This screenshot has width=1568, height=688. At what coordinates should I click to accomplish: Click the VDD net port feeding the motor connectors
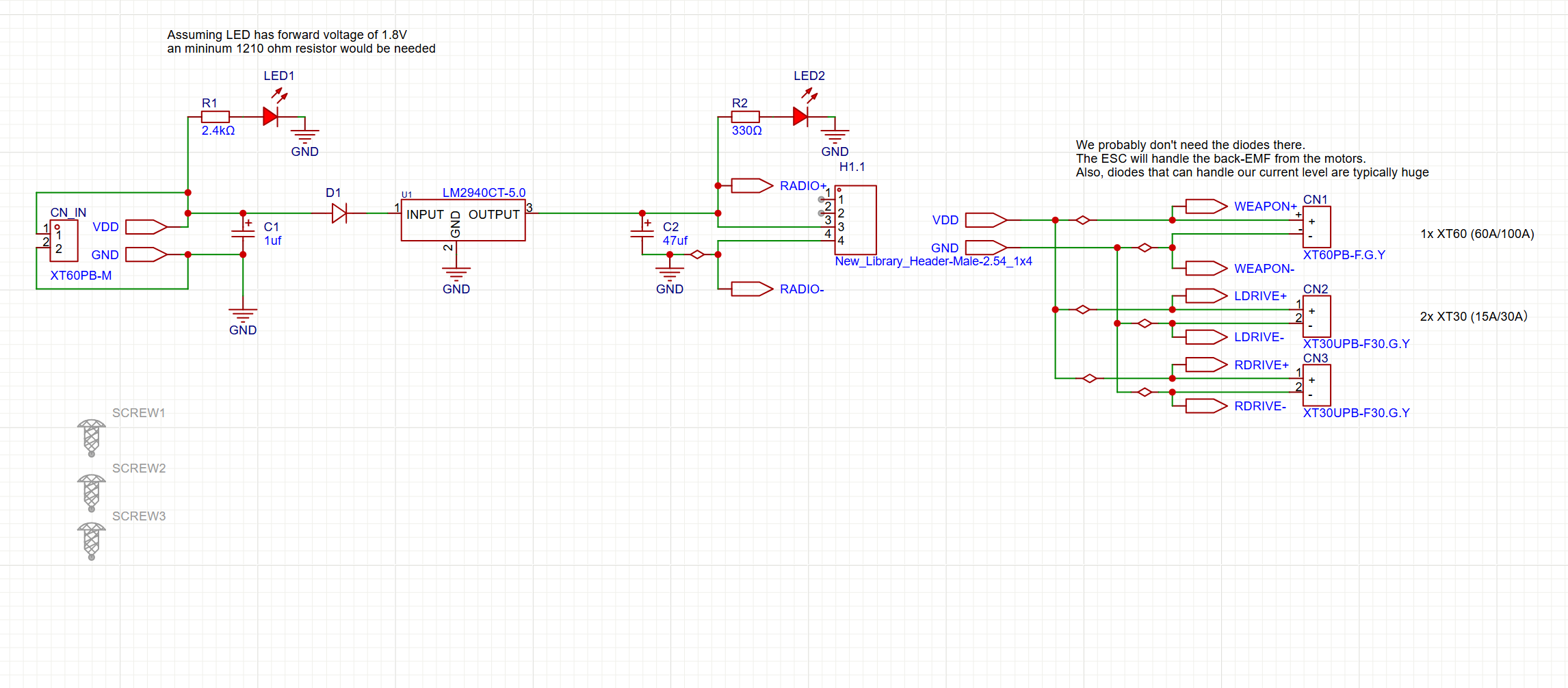[986, 220]
